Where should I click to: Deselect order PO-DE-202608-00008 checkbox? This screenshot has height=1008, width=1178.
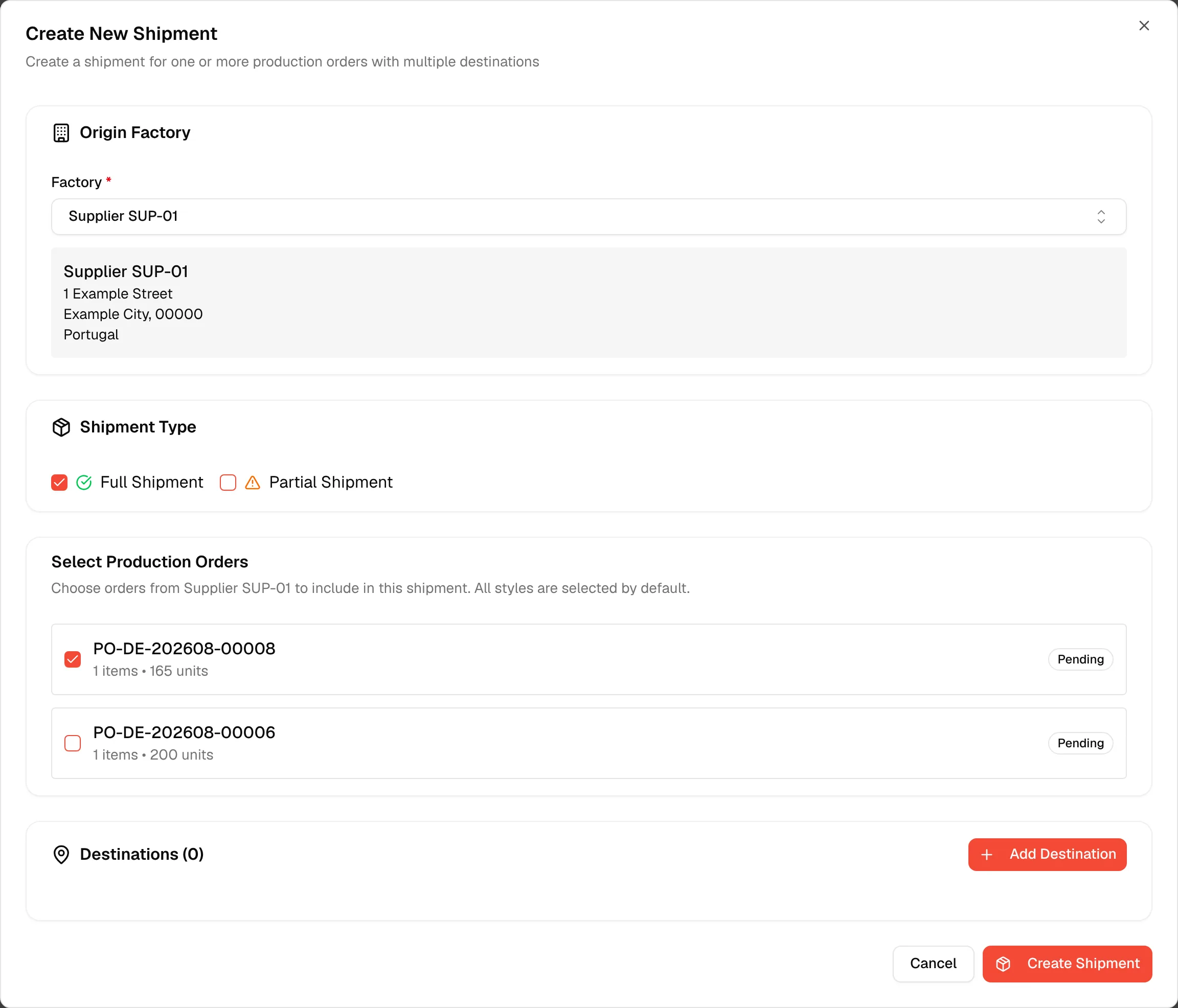(x=73, y=659)
